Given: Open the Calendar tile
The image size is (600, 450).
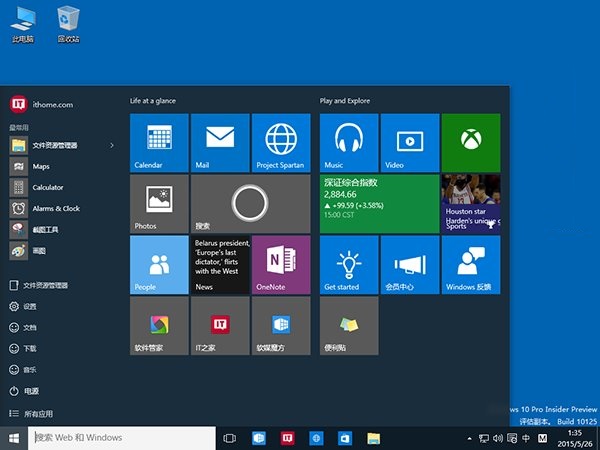Looking at the screenshot, I should (159, 142).
